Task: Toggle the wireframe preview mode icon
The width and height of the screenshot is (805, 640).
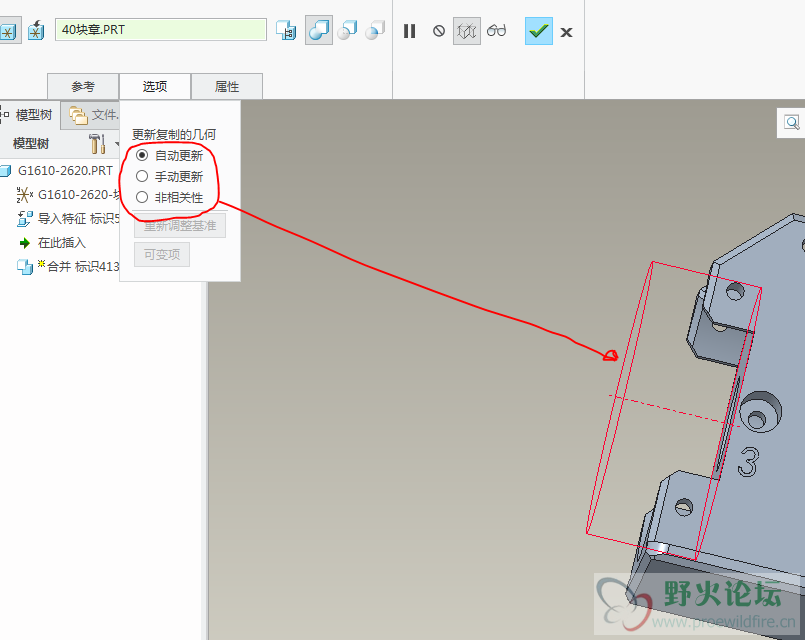Action: coord(466,31)
